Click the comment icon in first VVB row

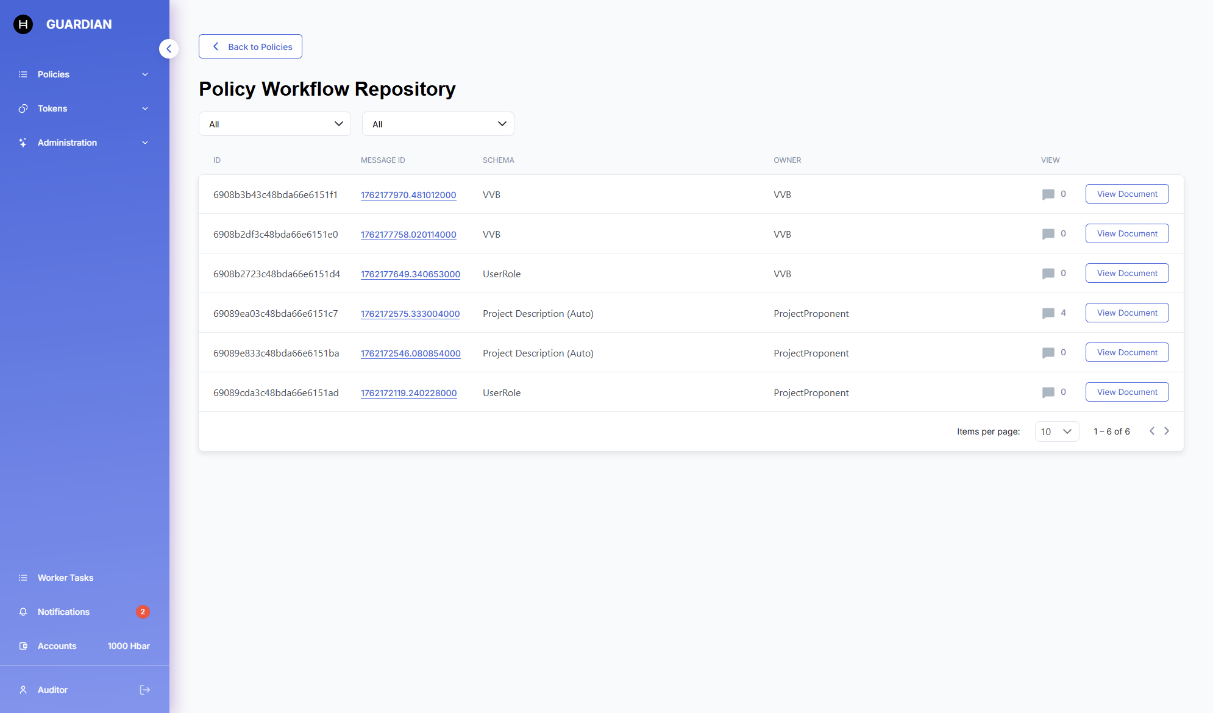click(x=1048, y=195)
